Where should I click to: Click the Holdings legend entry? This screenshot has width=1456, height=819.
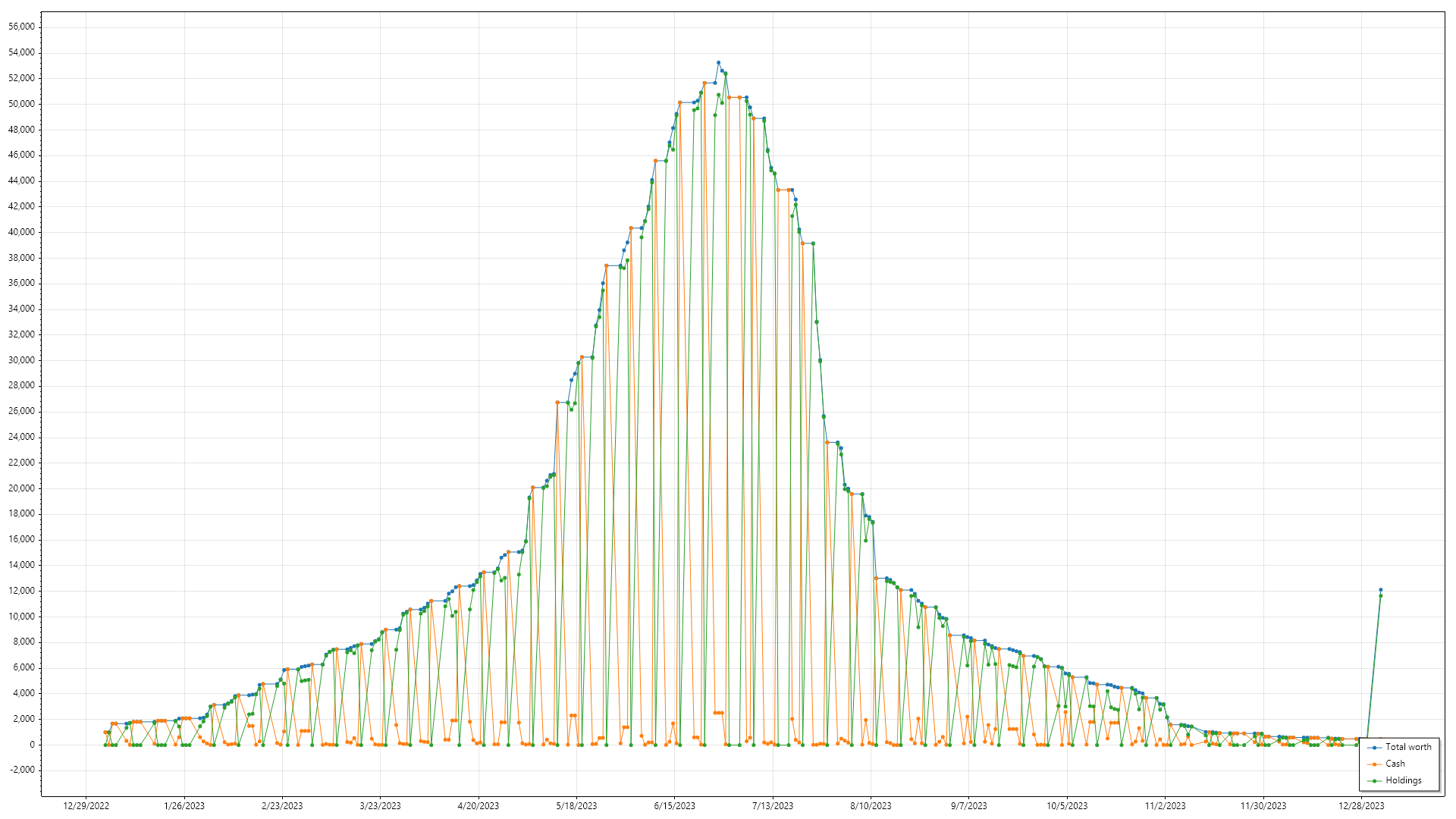click(x=1395, y=780)
